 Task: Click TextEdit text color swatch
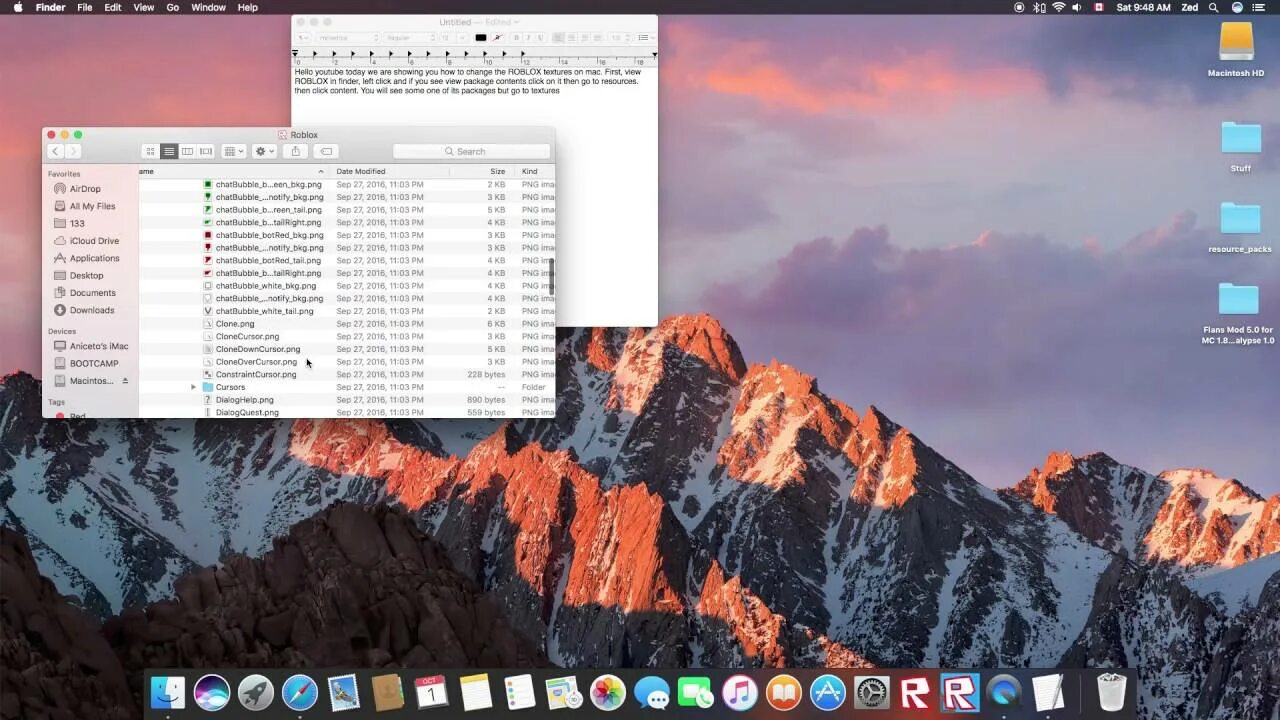(x=480, y=38)
